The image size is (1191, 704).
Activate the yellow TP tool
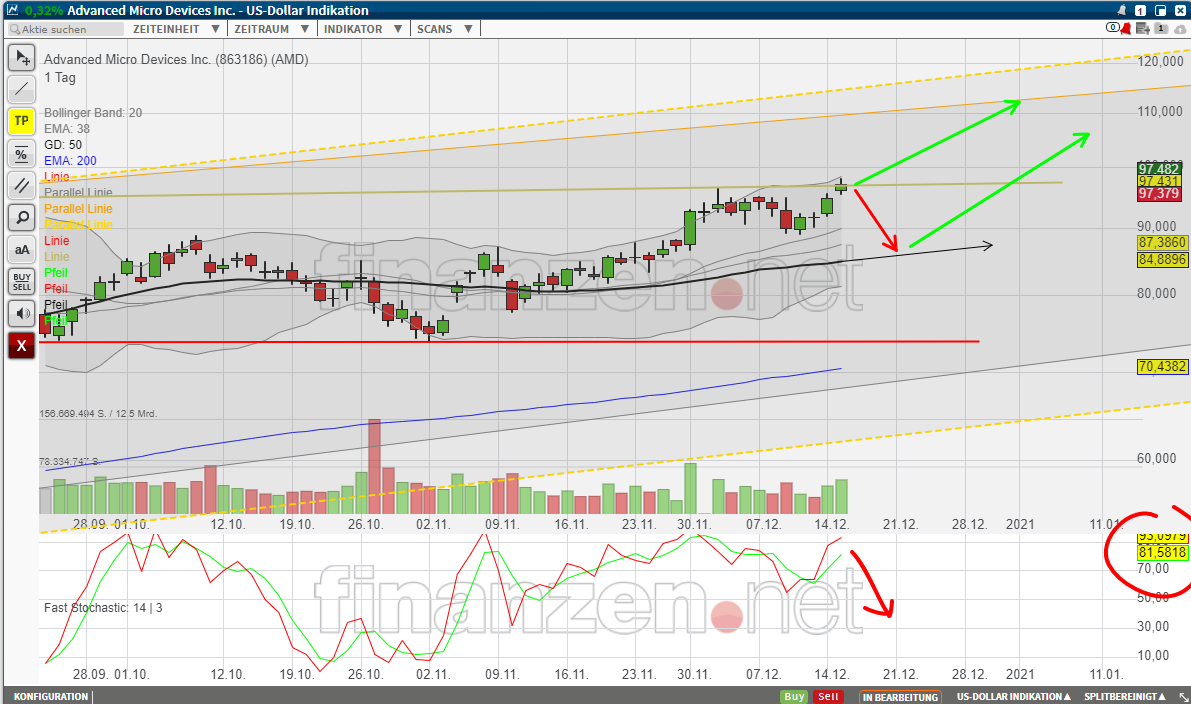(21, 121)
